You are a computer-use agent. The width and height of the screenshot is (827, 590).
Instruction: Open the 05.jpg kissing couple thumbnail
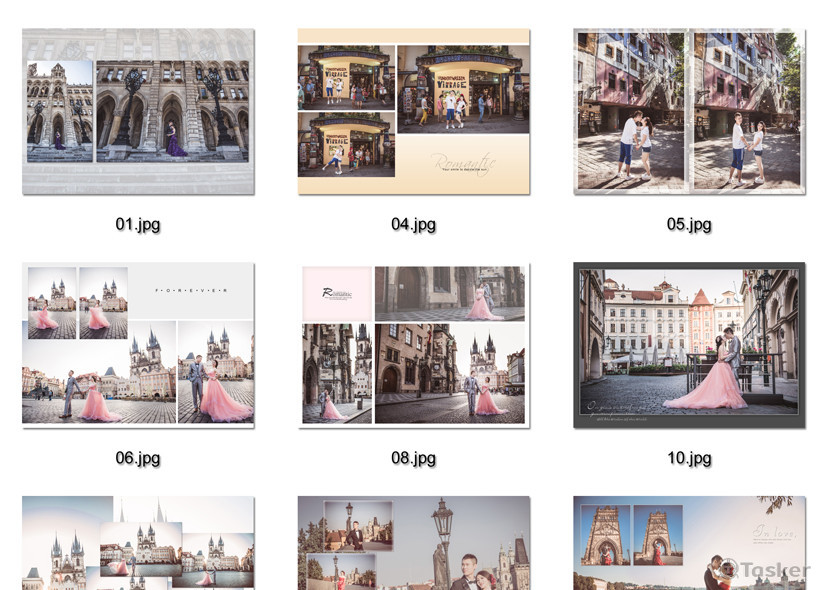(689, 111)
